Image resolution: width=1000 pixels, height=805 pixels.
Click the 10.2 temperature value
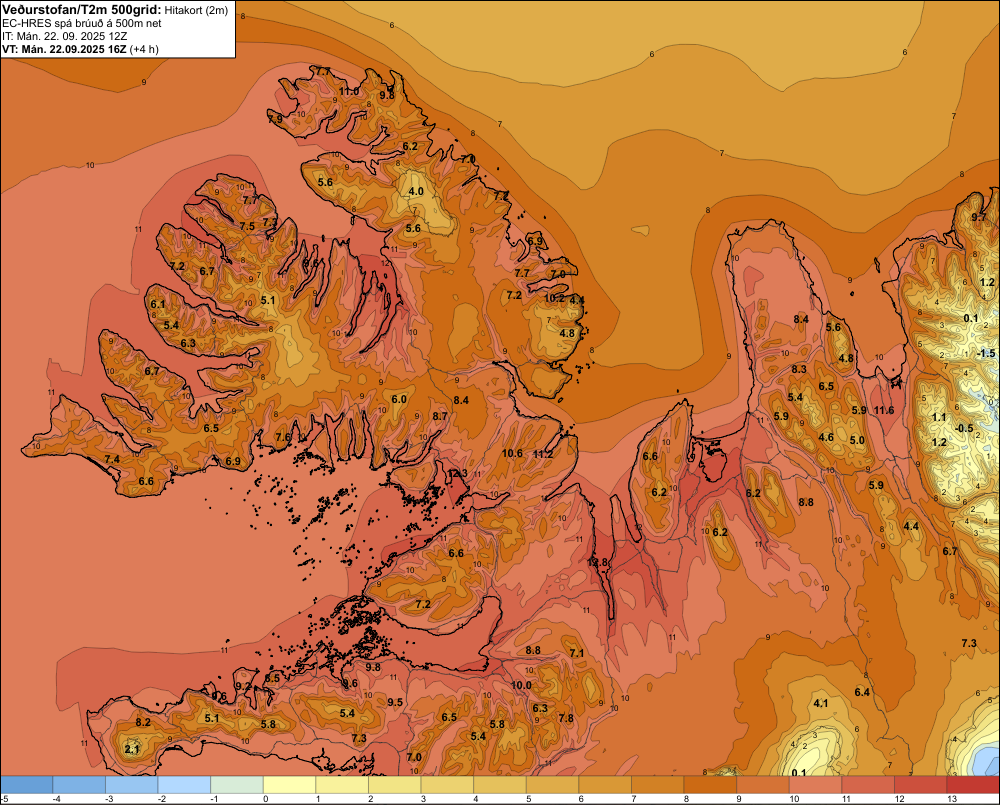coord(554,298)
